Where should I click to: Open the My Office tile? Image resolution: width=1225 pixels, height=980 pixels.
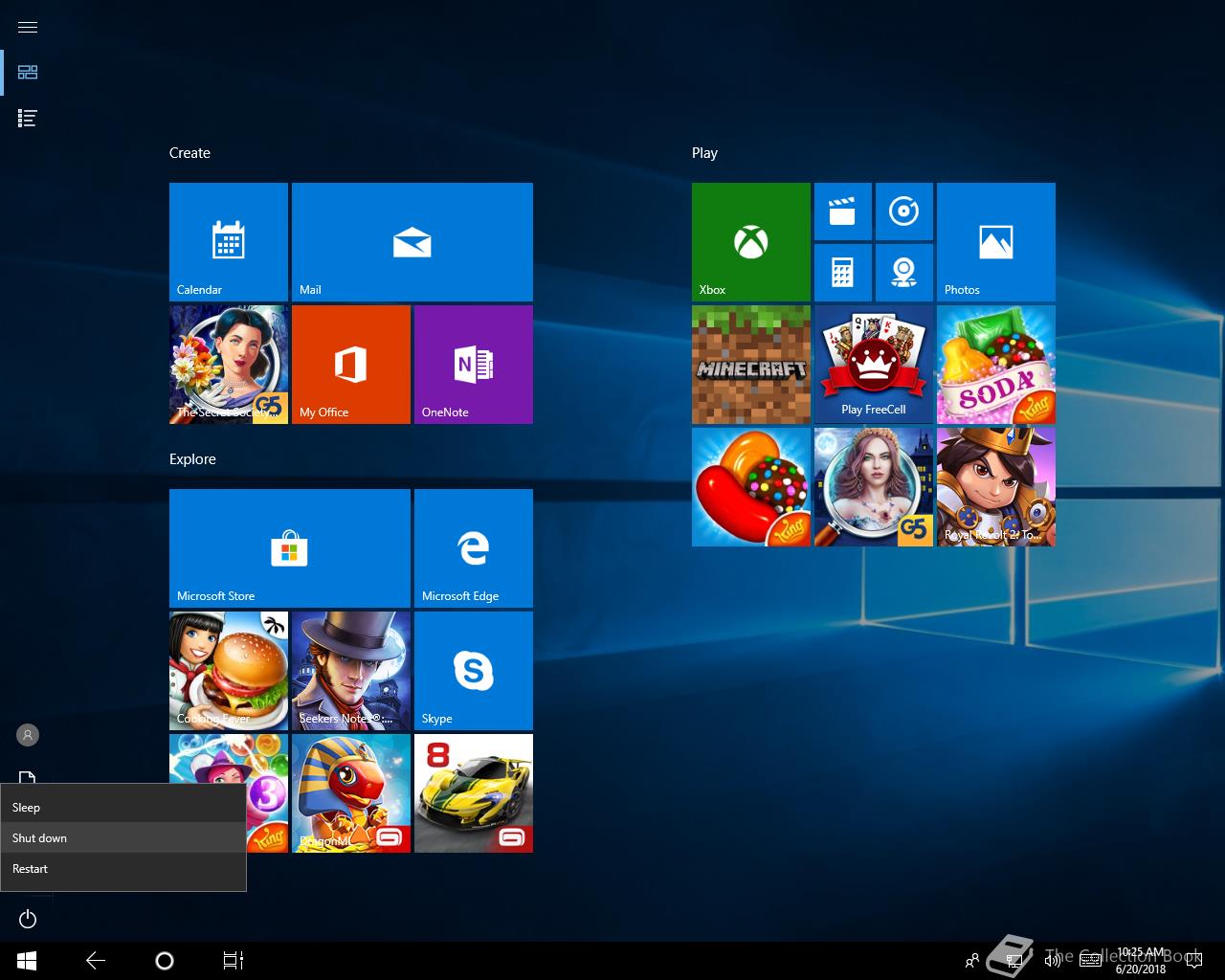351,365
